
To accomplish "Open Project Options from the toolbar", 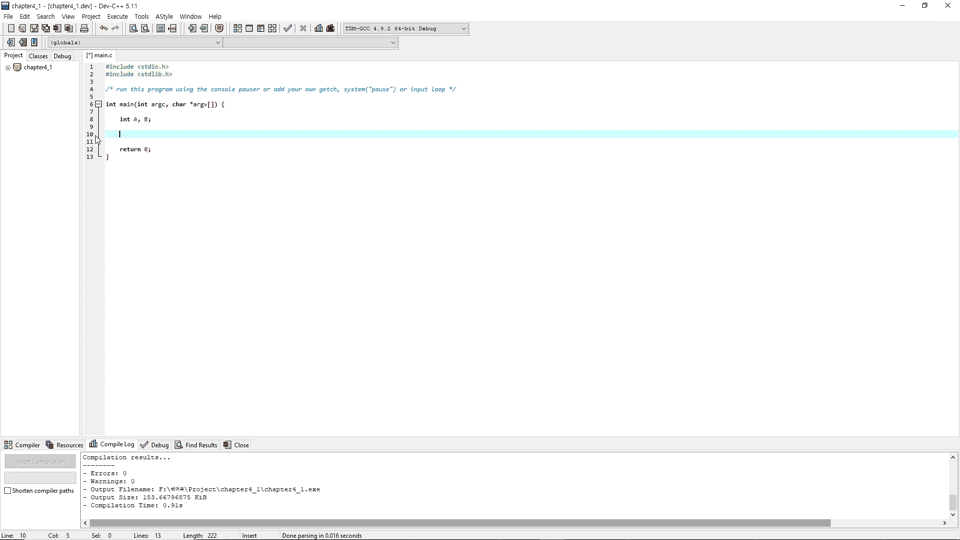I will pos(219,28).
